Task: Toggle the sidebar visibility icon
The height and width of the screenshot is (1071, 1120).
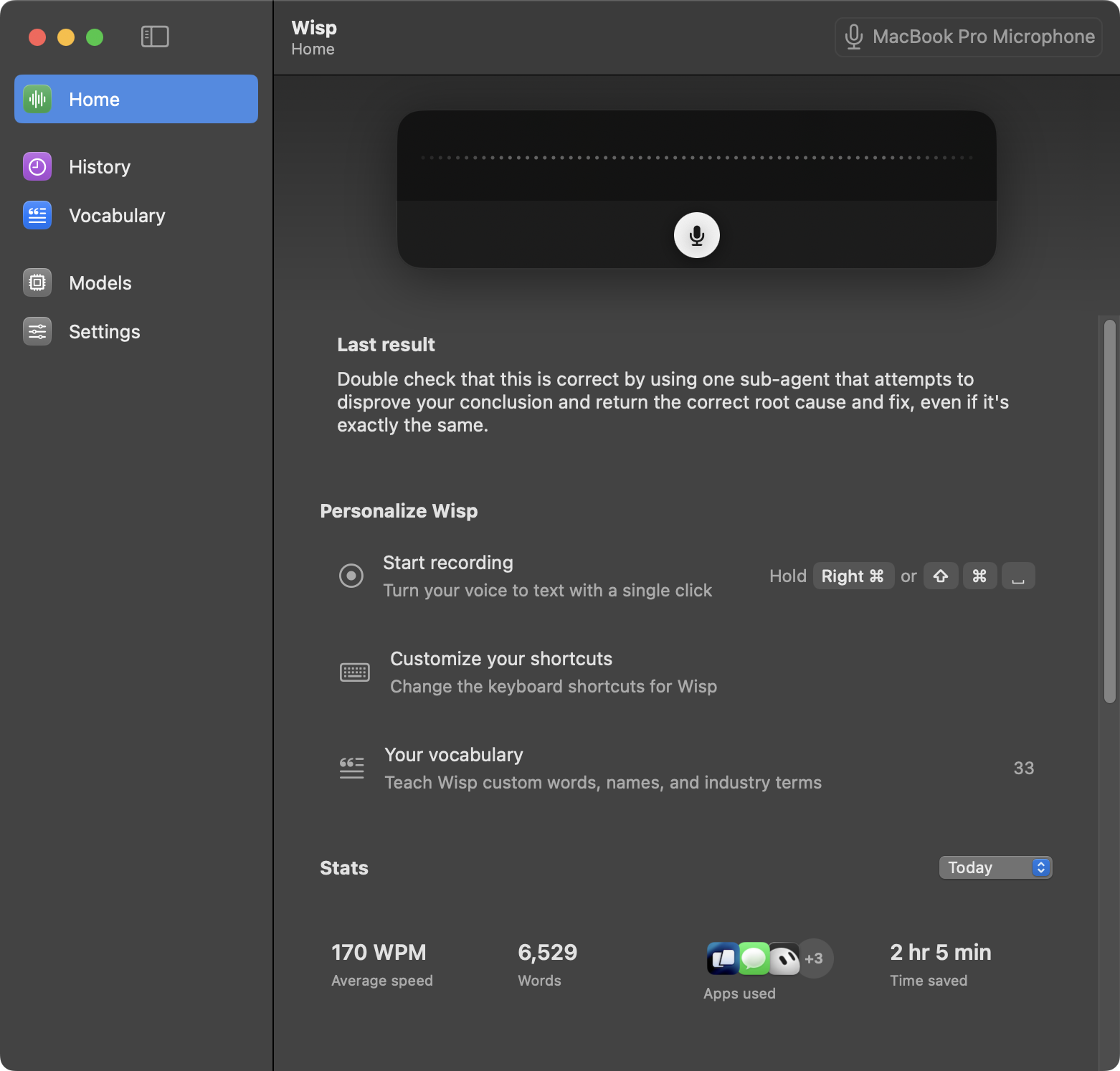Action: click(x=155, y=37)
